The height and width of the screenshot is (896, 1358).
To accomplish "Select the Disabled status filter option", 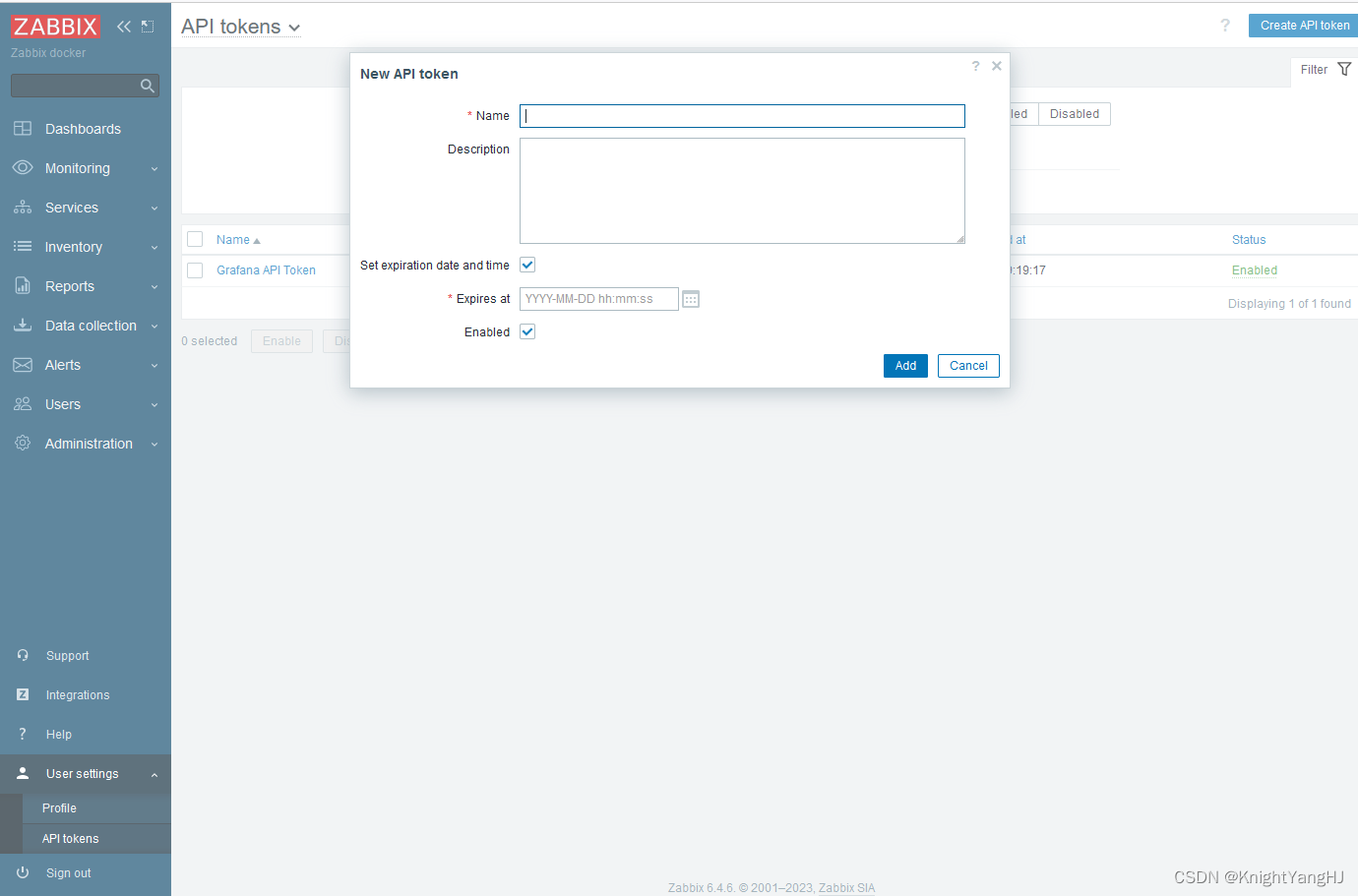I will (x=1075, y=114).
